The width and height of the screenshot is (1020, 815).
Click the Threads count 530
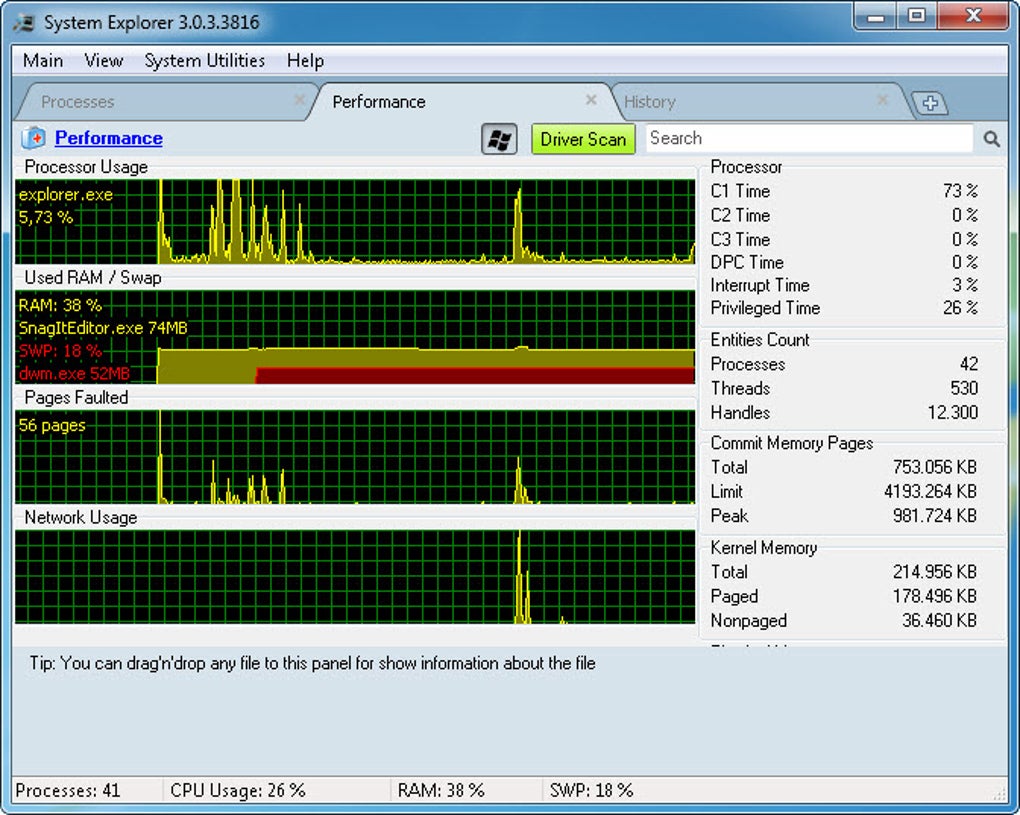964,388
